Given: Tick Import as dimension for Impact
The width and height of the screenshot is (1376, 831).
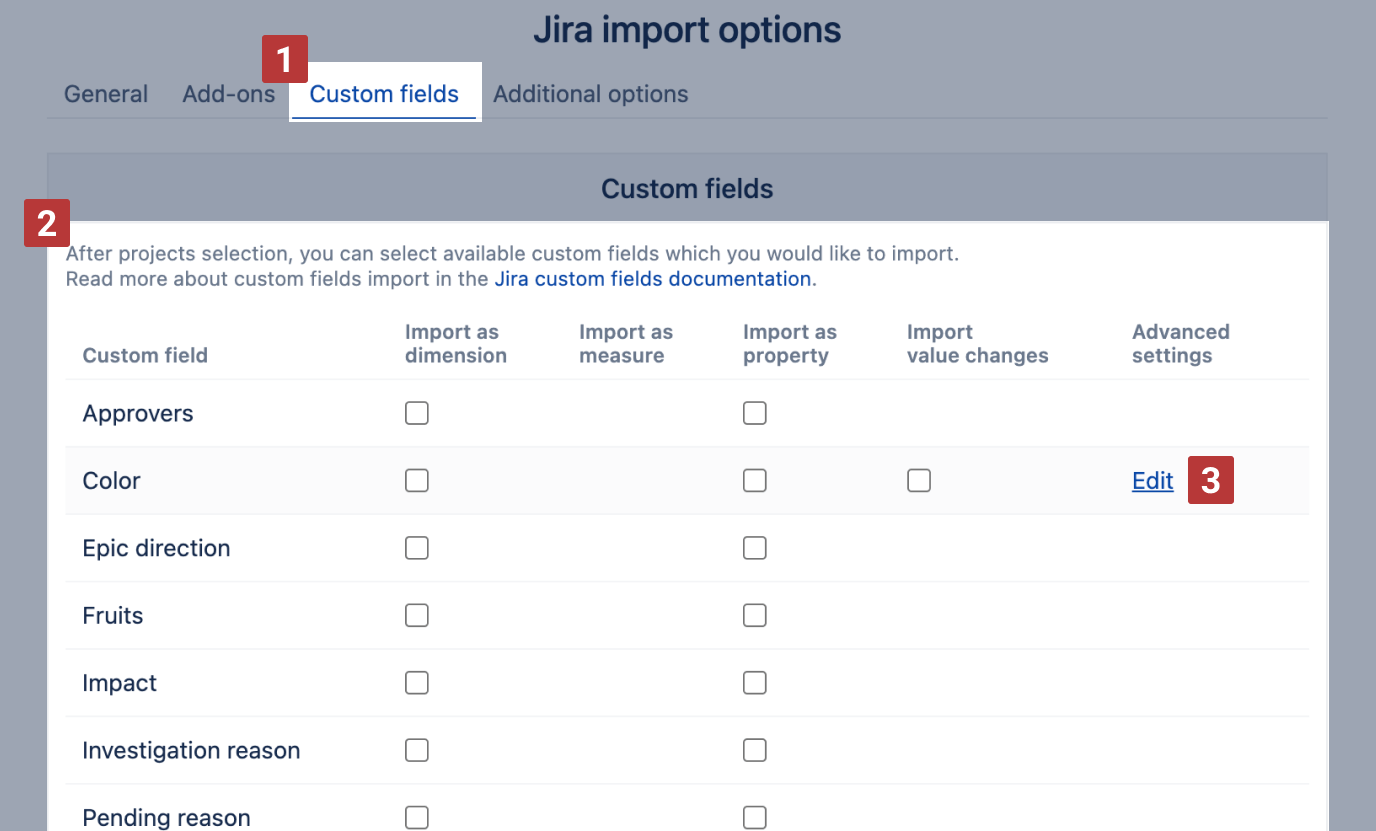Looking at the screenshot, I should point(417,683).
